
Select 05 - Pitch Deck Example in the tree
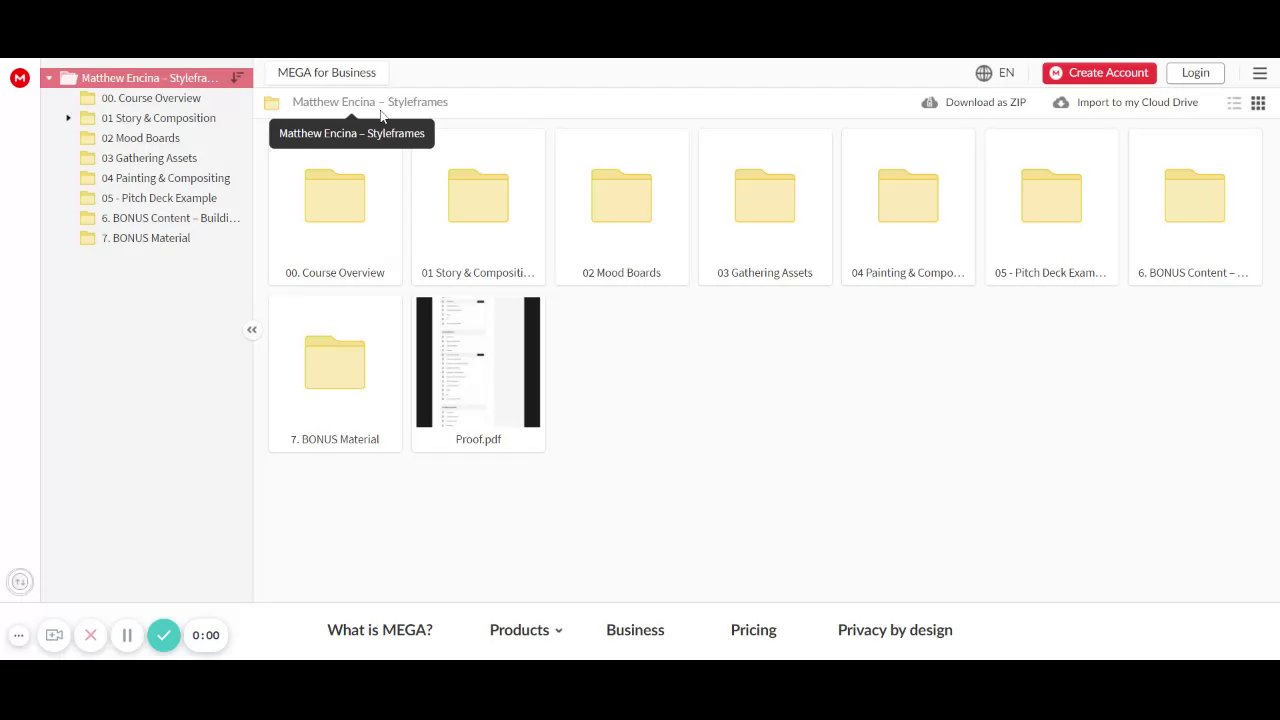point(159,198)
